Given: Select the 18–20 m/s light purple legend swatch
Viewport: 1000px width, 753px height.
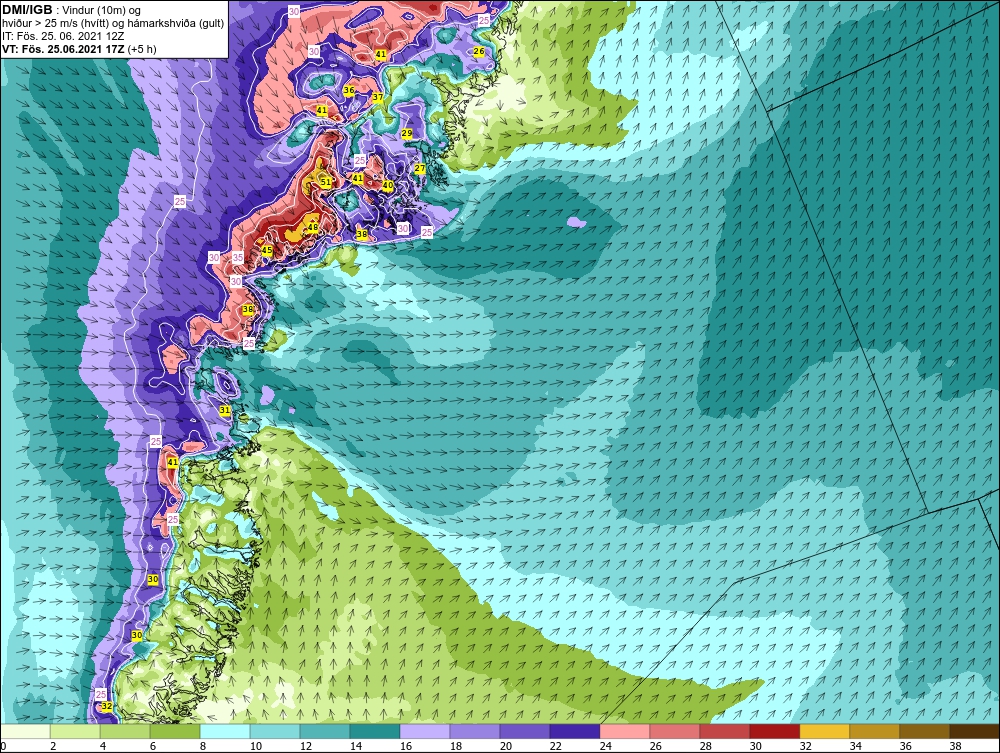Looking at the screenshot, I should click(475, 731).
